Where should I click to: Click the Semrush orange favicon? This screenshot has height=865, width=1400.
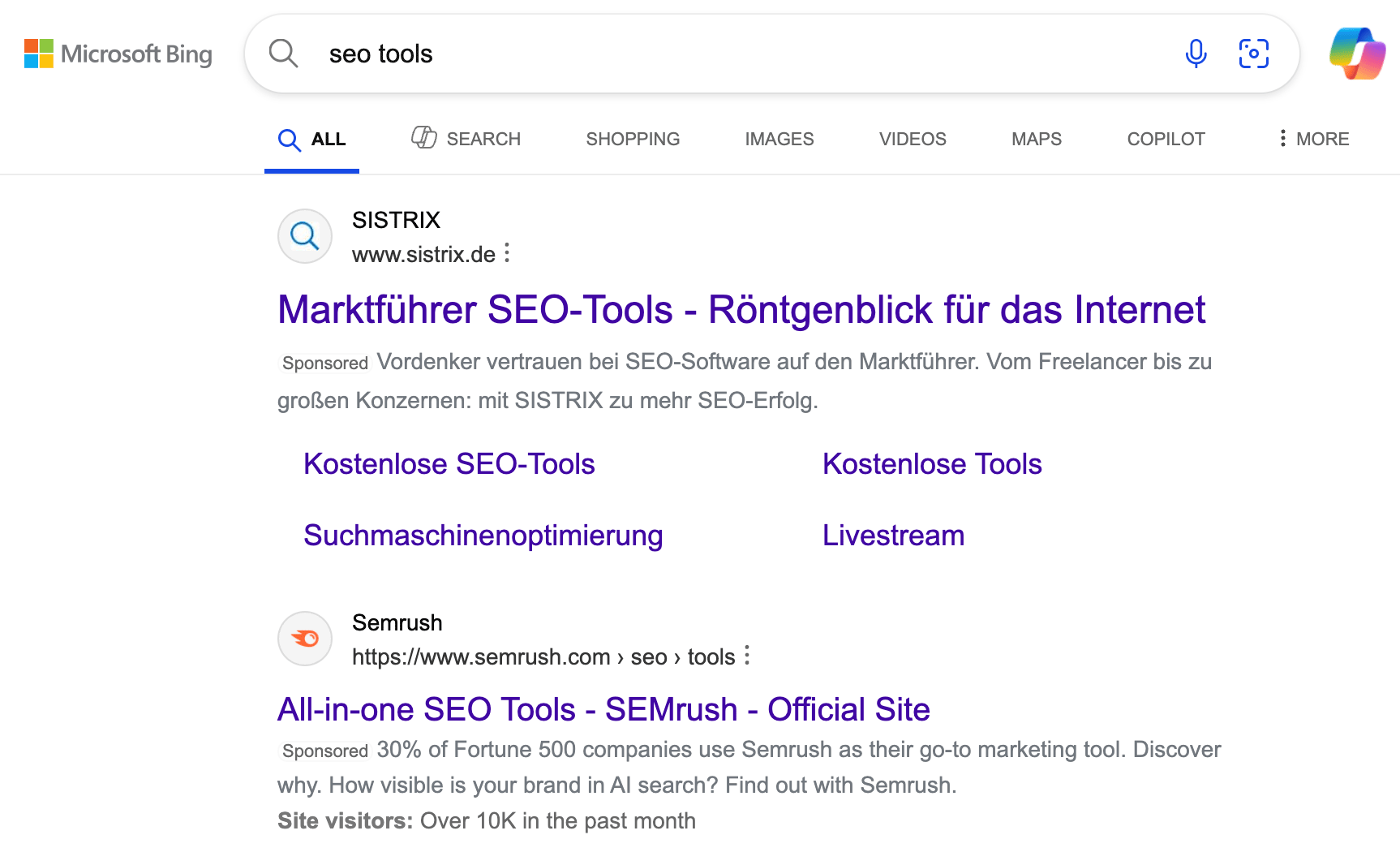[x=304, y=639]
